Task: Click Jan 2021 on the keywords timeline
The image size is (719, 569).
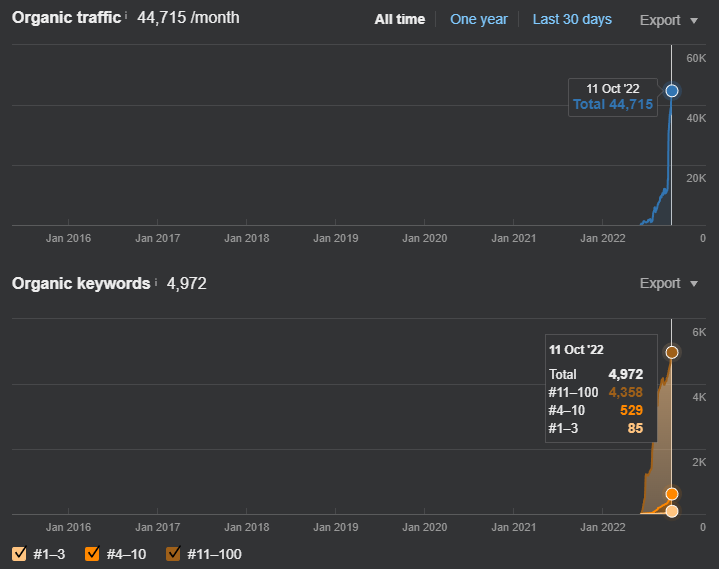Action: point(514,527)
